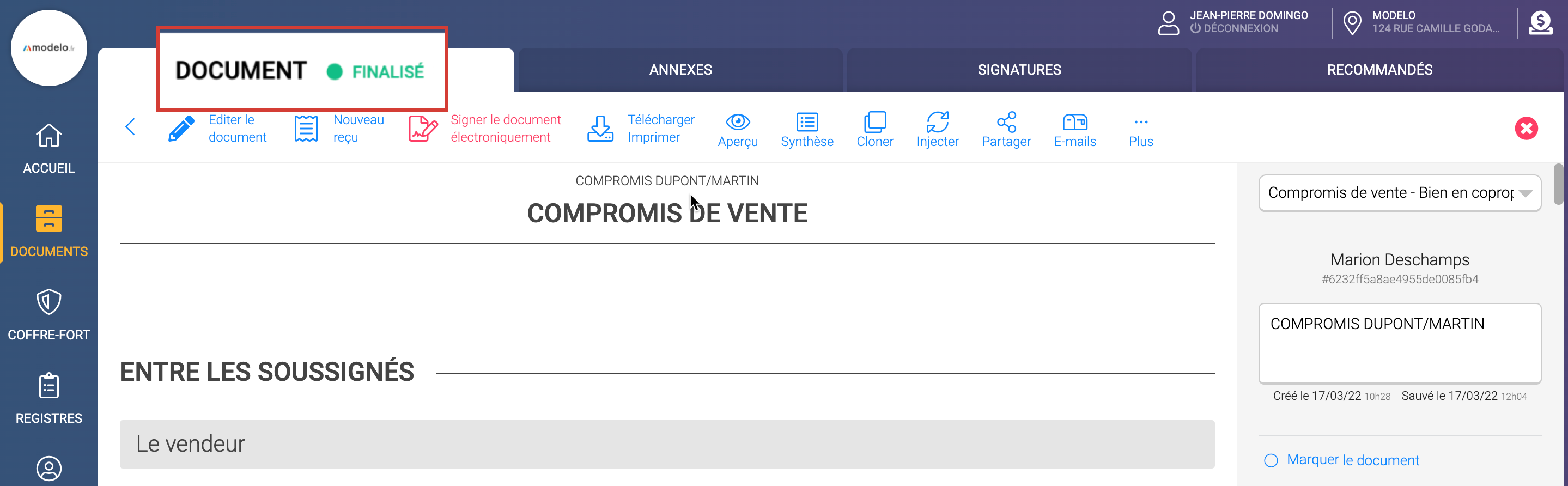Open the Aperçu eye preview
Viewport: 1568px width, 486px height.
pos(737,123)
